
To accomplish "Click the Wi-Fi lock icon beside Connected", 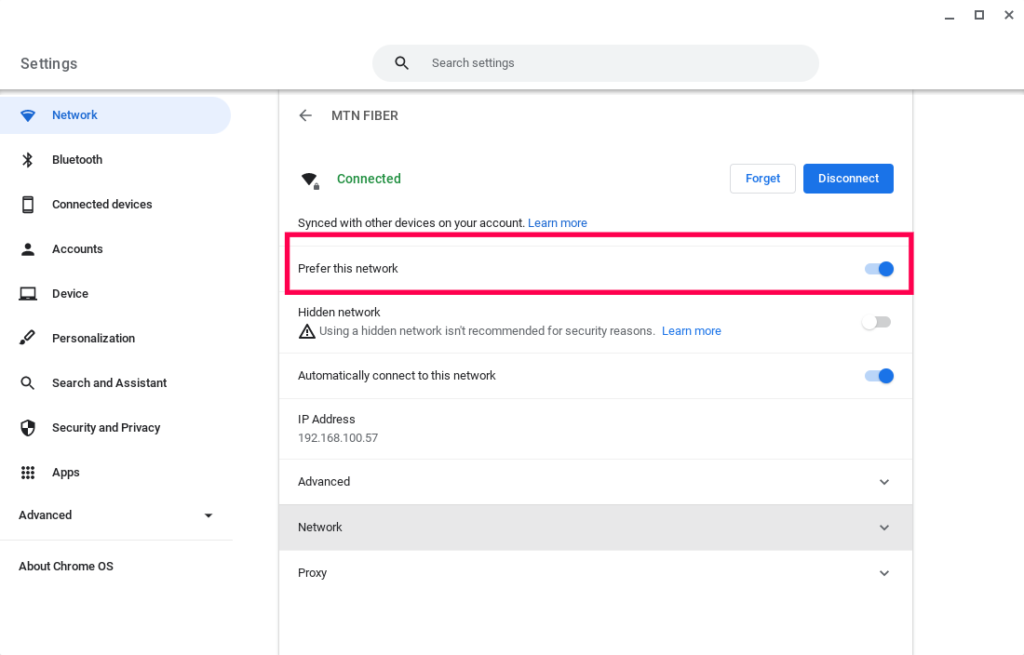I will [x=310, y=180].
